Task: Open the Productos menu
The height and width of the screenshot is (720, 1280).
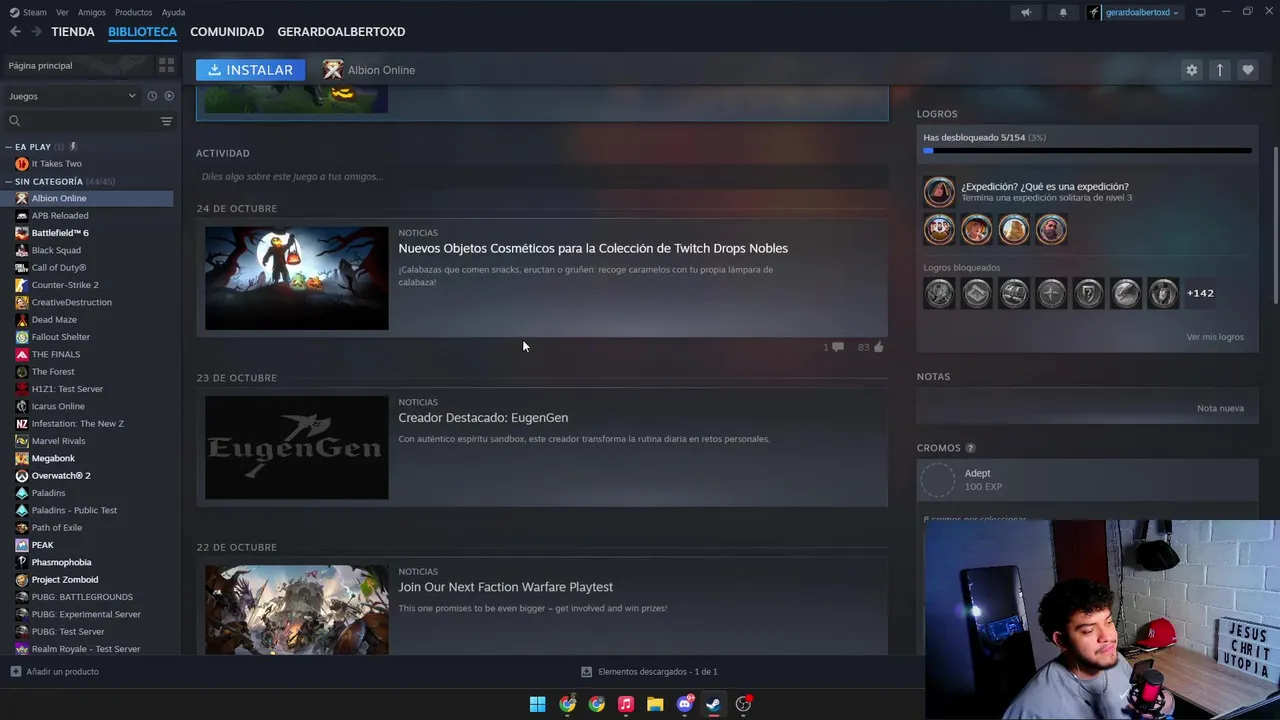Action: [x=133, y=12]
